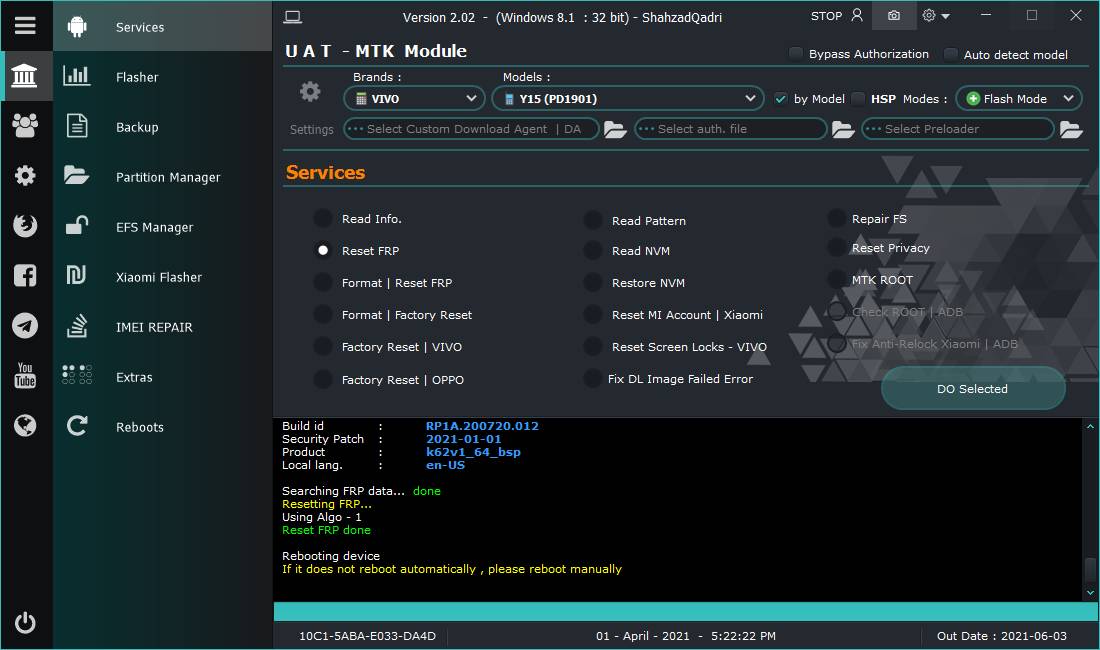Click the EFS Manager padlock icon
The width and height of the screenshot is (1100, 650).
[76, 225]
